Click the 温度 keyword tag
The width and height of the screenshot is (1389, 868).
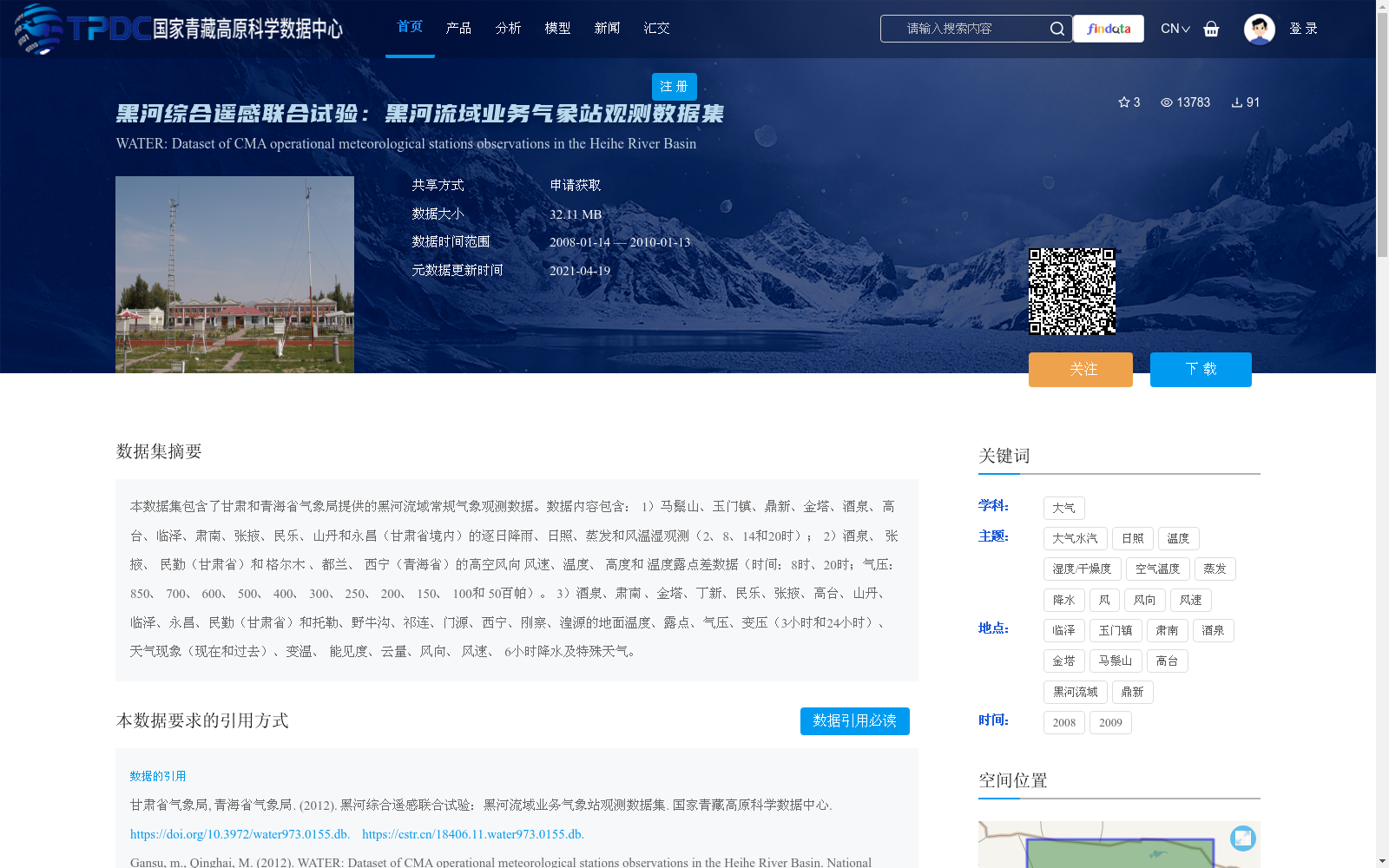(1179, 538)
